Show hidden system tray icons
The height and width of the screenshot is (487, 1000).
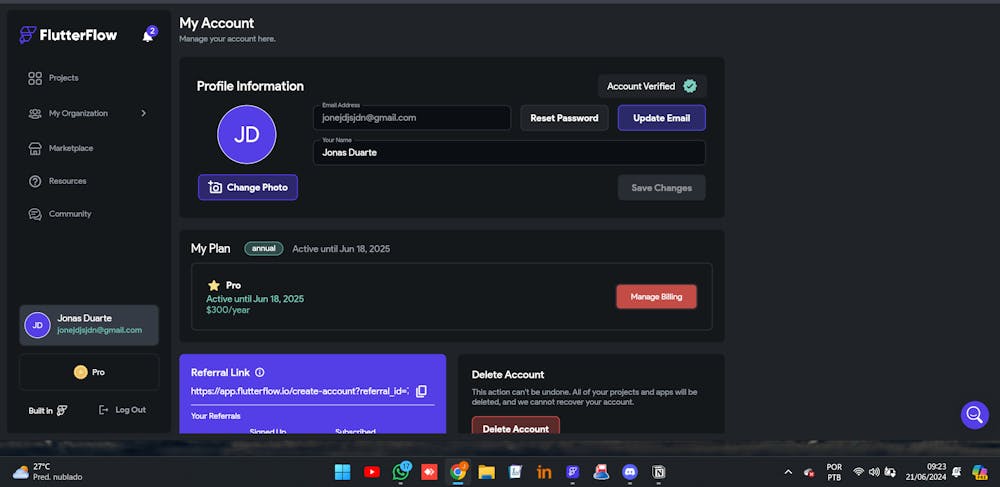(788, 472)
